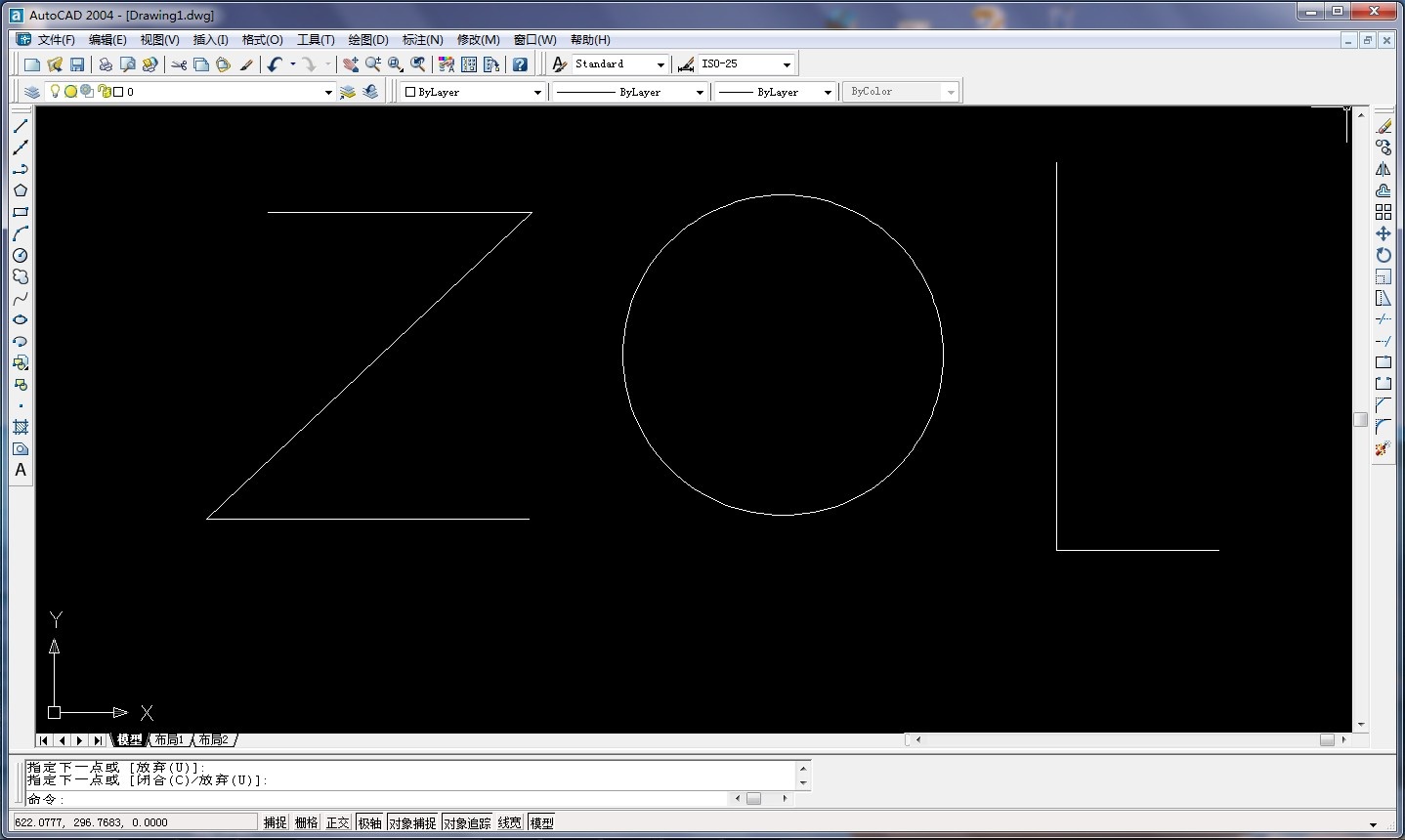Select the Trim modify tool
1405x840 pixels.
pos(1384,319)
